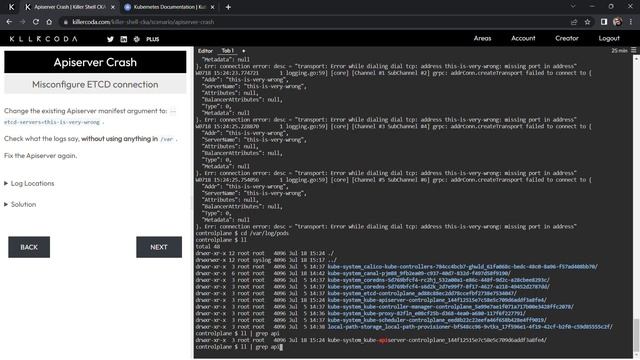This screenshot has width=640, height=360.
Task: Click the kube-system_kube-proxy directory entry
Action: pyautogui.click(x=427, y=313)
